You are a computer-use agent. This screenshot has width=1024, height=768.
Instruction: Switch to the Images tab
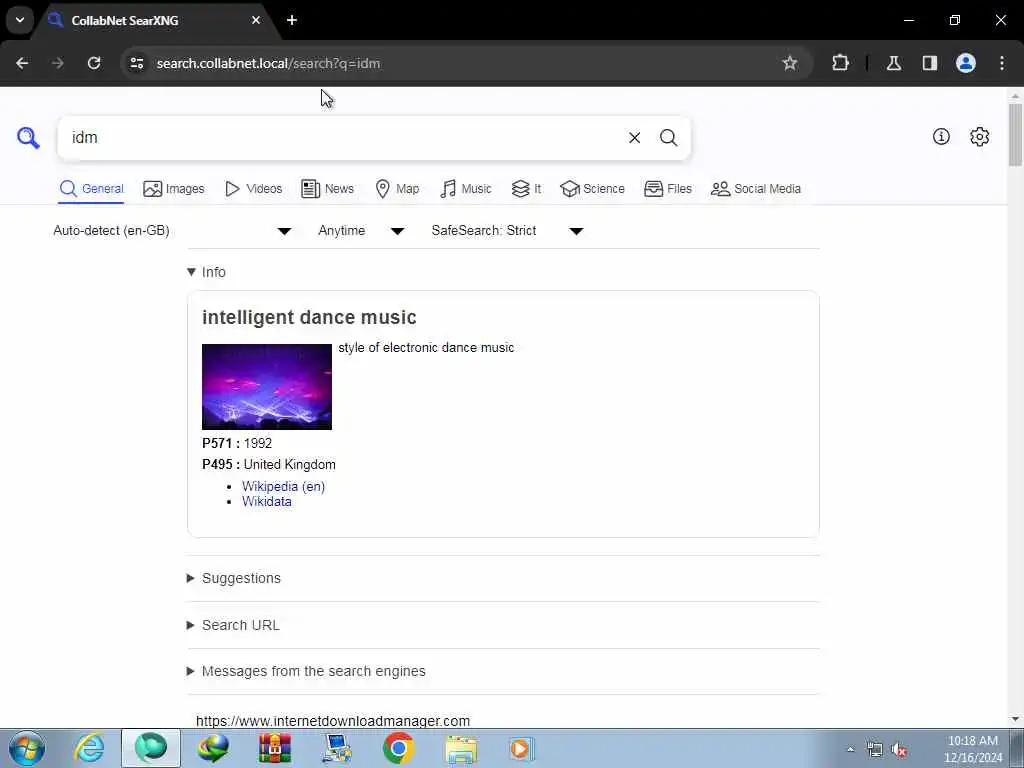174,189
